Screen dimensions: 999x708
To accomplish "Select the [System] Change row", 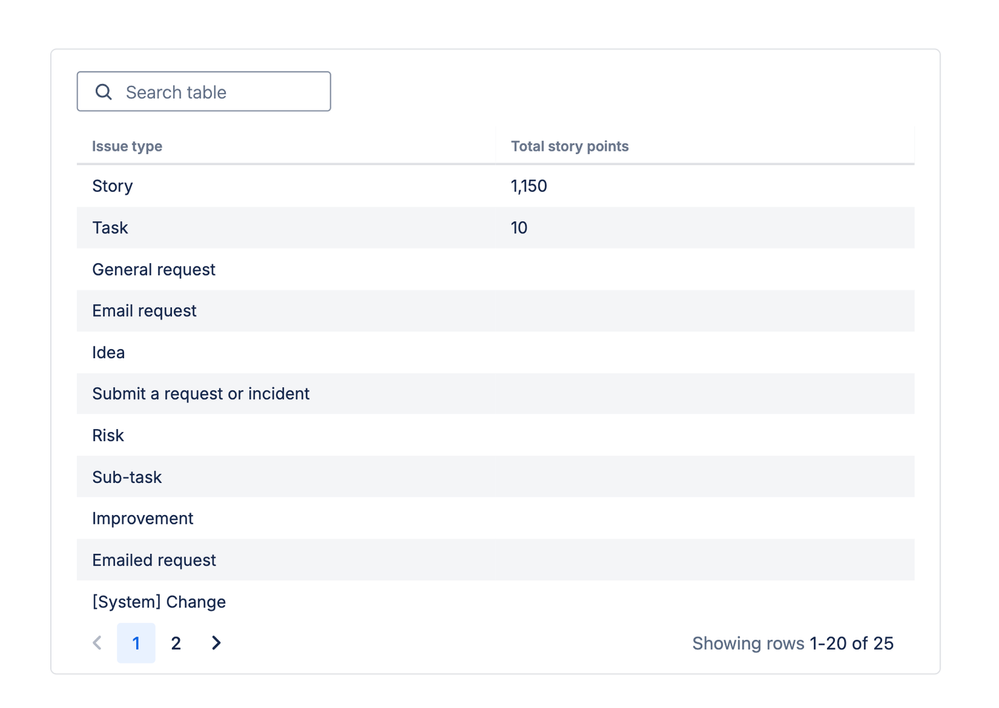I will click(x=496, y=602).
